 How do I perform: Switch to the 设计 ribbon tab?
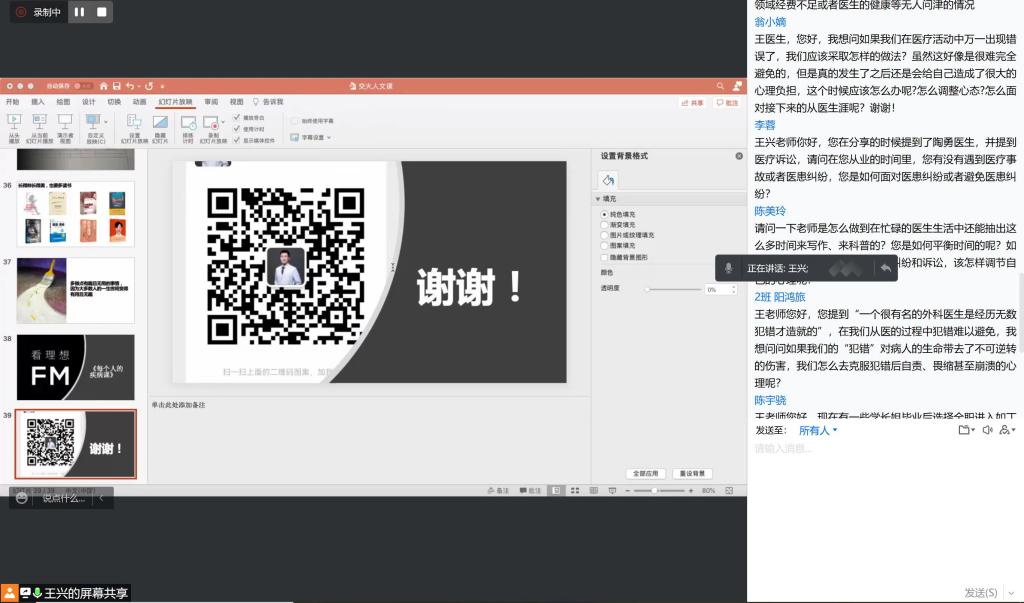click(x=89, y=102)
